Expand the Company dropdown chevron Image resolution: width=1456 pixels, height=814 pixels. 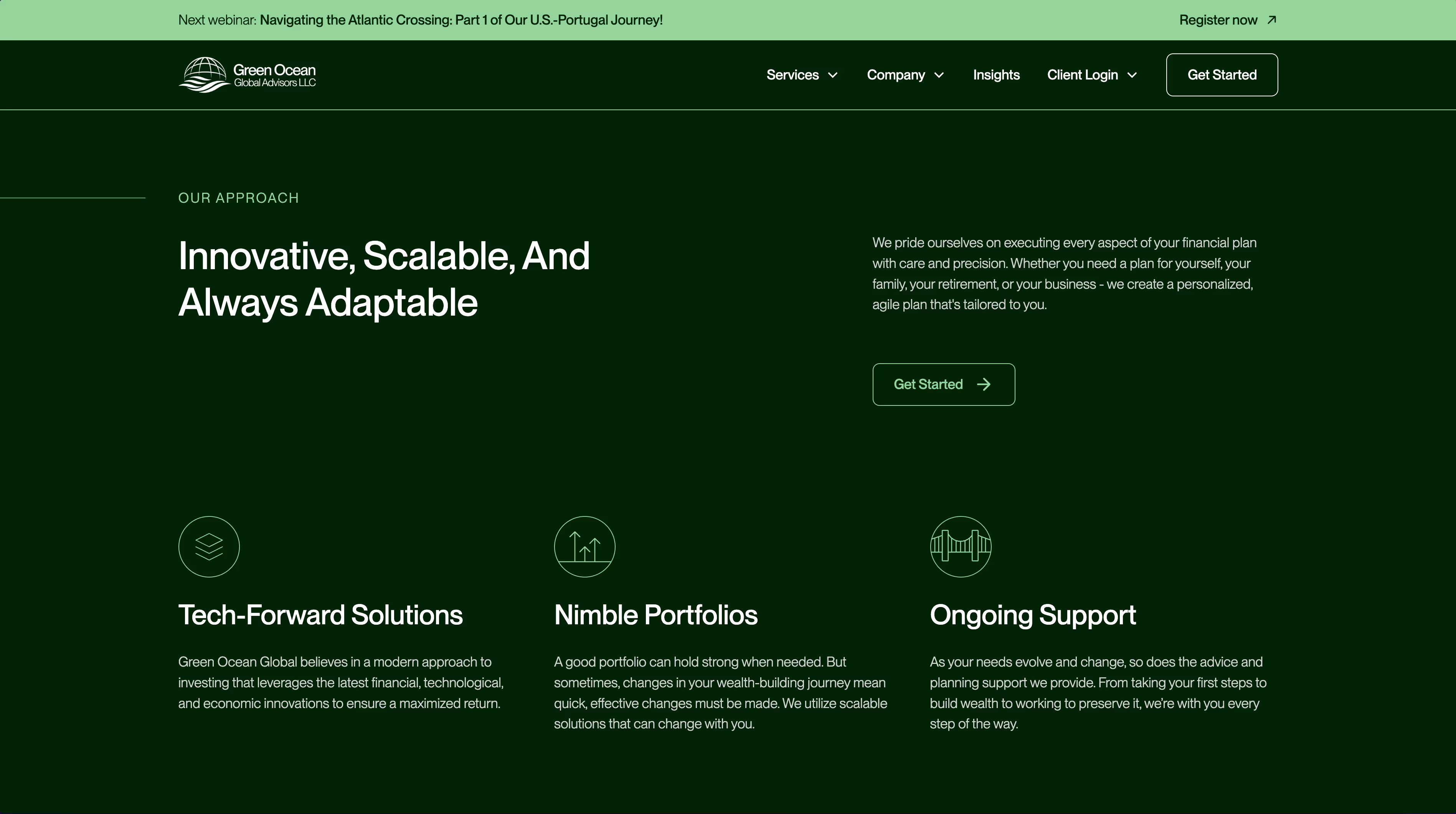point(939,75)
